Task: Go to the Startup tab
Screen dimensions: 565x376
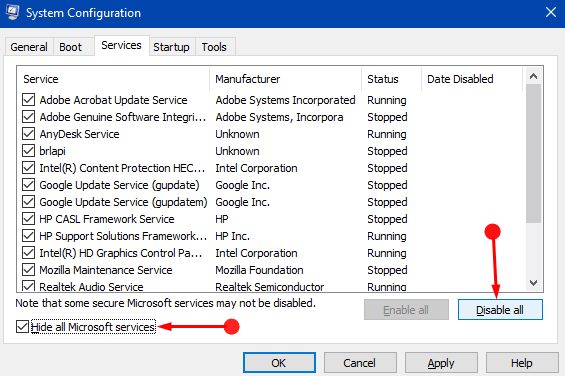Action: 172,47
